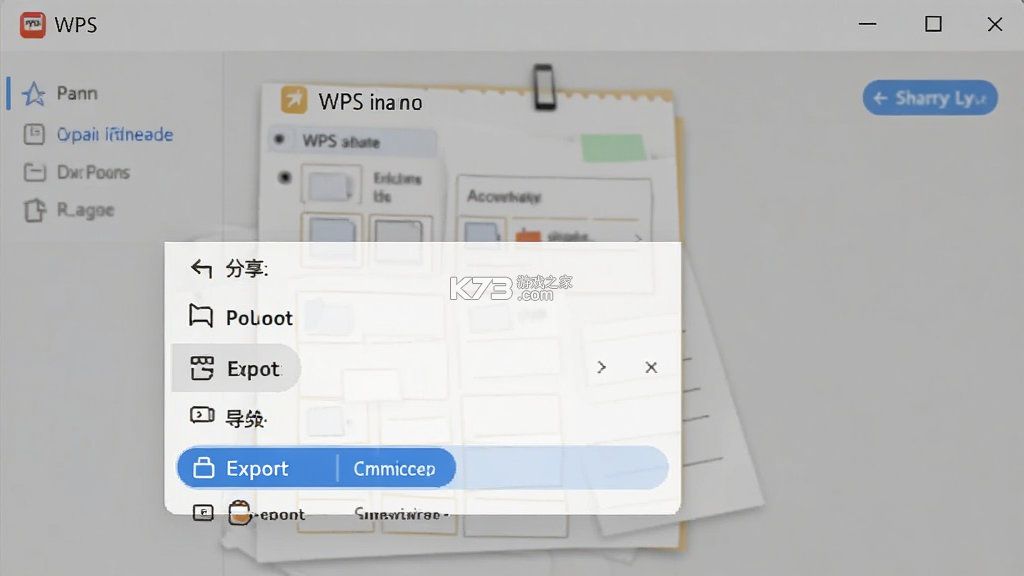Image resolution: width=1024 pixels, height=576 pixels.
Task: Click the Cmmiccep button segment
Action: [395, 468]
